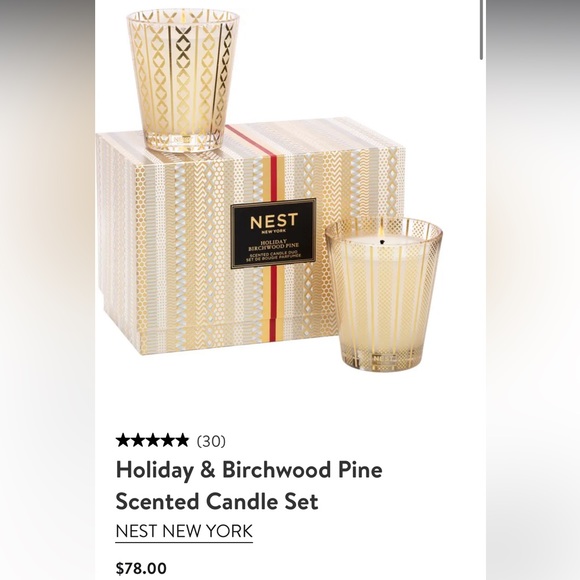Open the NEST NEW YORK brand link
The image size is (580, 580).
click(x=184, y=531)
